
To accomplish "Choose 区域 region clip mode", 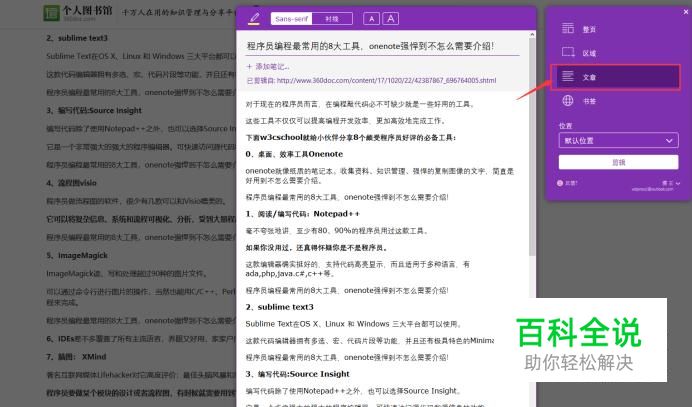I will click(x=616, y=53).
